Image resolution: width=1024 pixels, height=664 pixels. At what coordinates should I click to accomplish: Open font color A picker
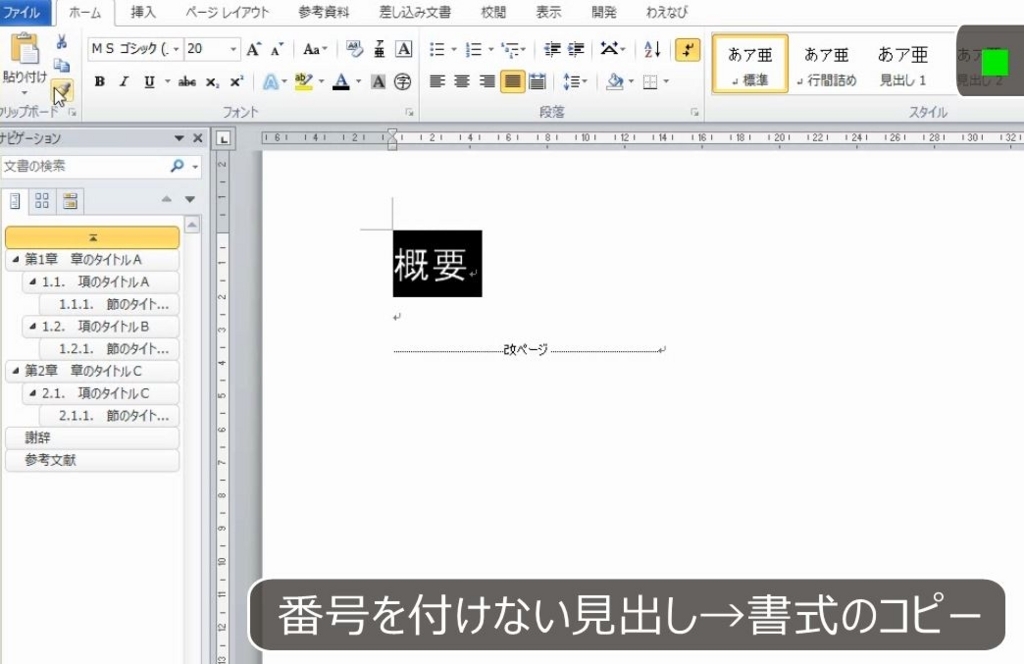pos(341,82)
